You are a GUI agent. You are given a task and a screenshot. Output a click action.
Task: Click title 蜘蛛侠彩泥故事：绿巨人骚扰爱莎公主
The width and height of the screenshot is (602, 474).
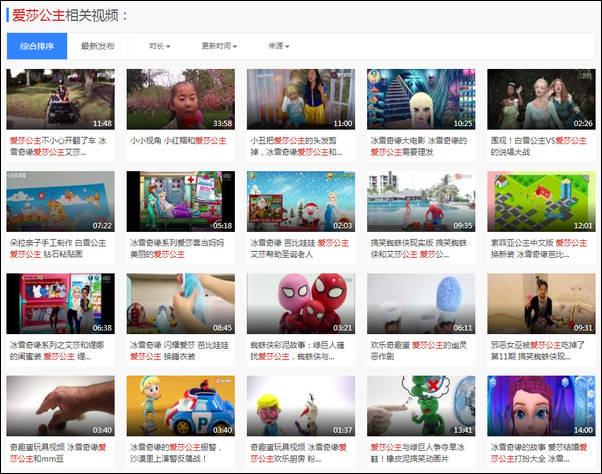point(298,350)
